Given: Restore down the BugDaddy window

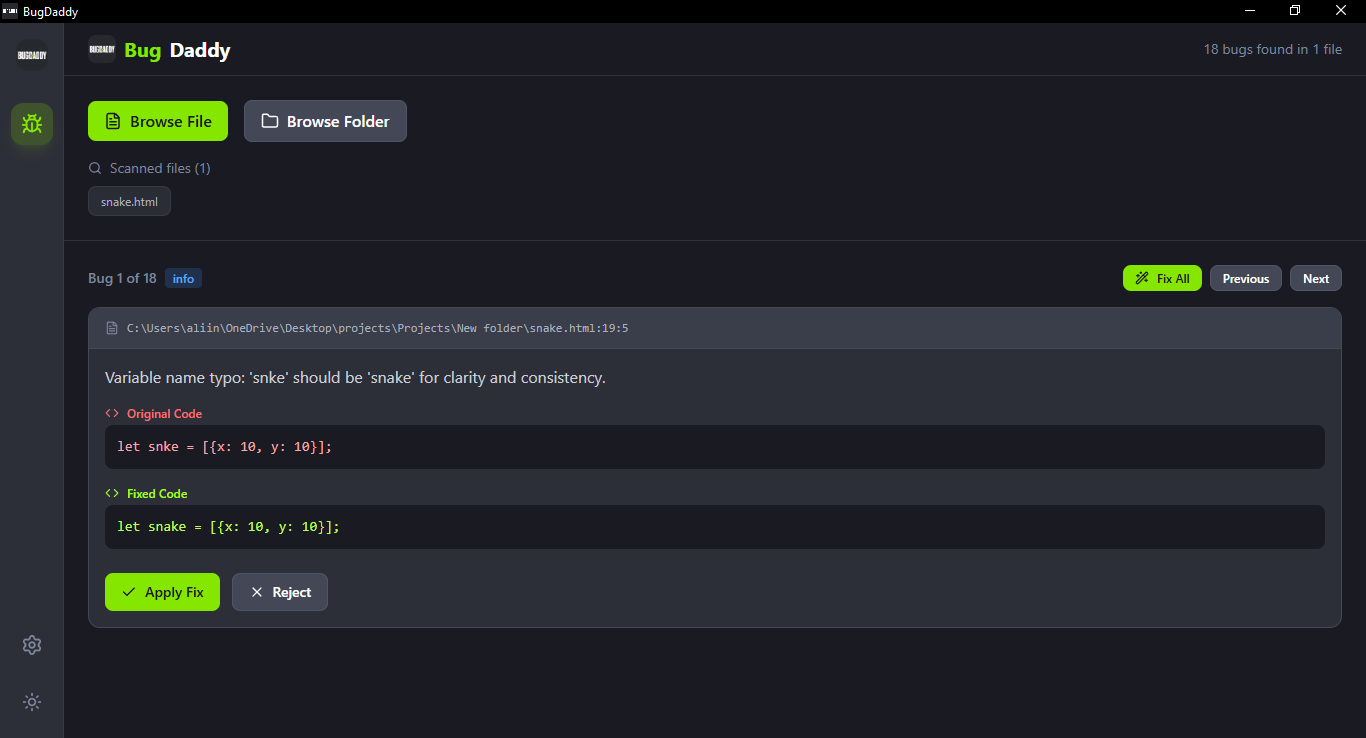Looking at the screenshot, I should tap(1295, 11).
